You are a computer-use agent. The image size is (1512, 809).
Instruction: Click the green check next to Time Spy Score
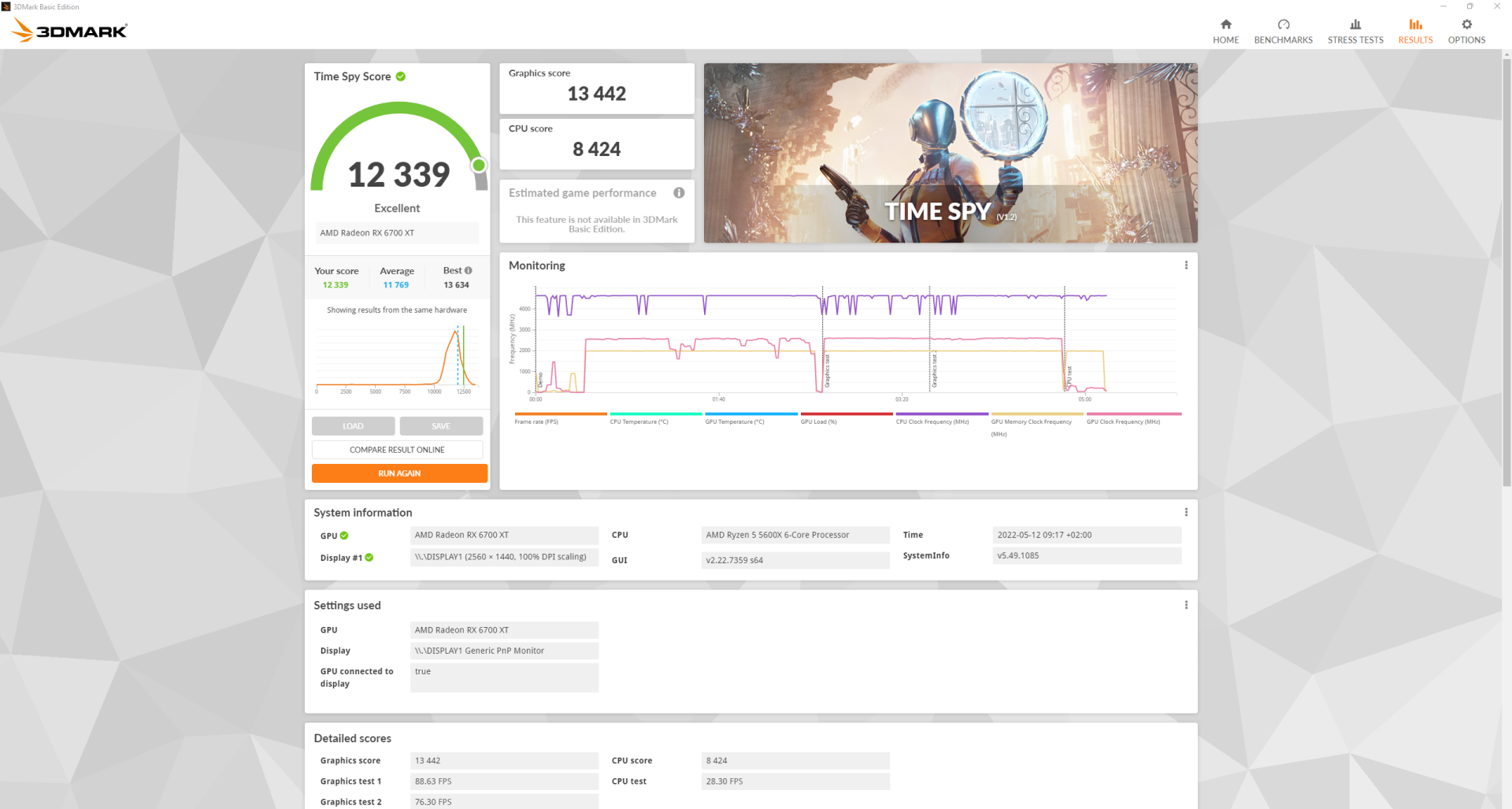(401, 76)
